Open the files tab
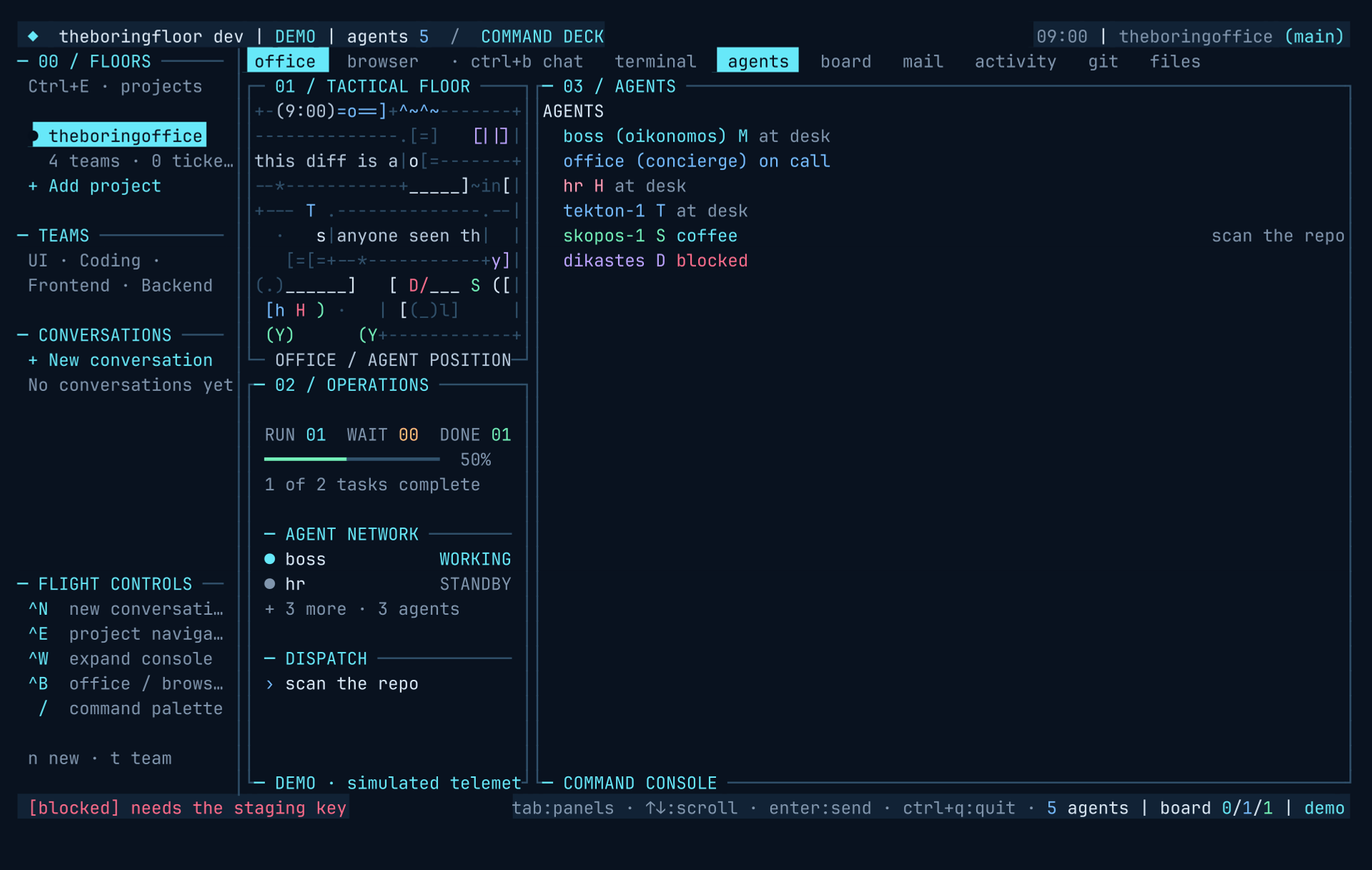 1175,61
